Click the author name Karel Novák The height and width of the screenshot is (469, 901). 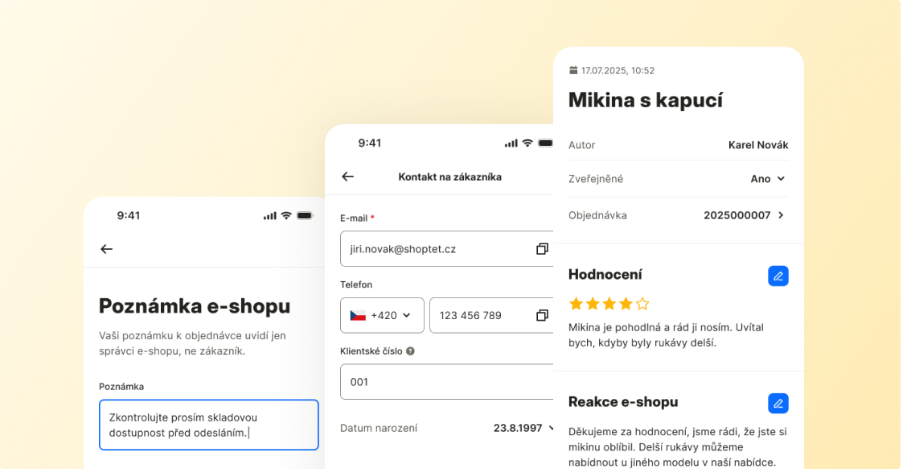[758, 145]
